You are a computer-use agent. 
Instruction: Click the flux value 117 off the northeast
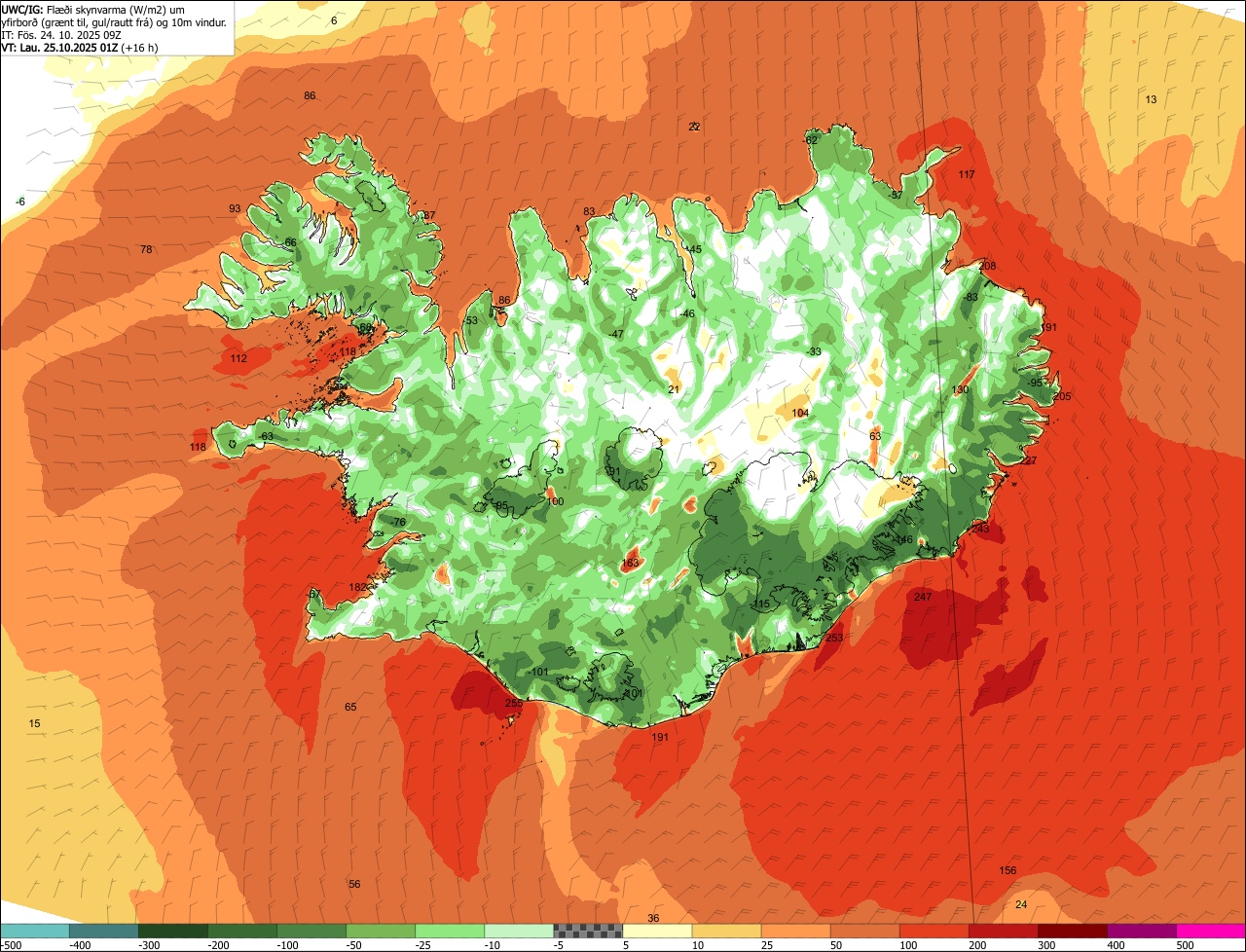[967, 174]
